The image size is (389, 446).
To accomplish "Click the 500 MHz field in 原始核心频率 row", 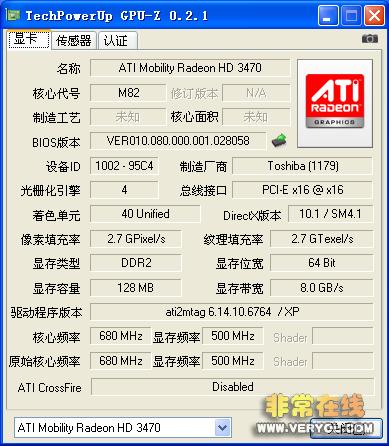I will click(233, 361).
